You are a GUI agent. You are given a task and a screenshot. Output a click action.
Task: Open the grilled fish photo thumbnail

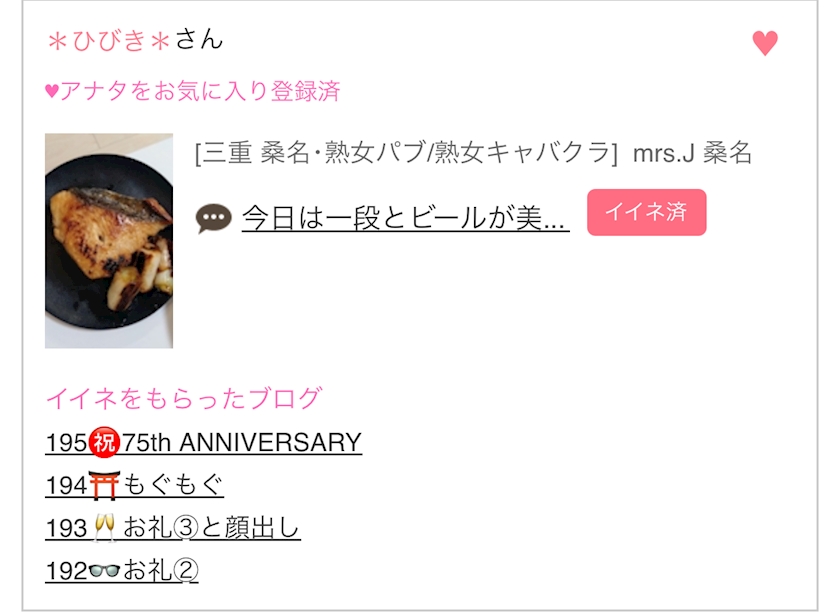[109, 241]
